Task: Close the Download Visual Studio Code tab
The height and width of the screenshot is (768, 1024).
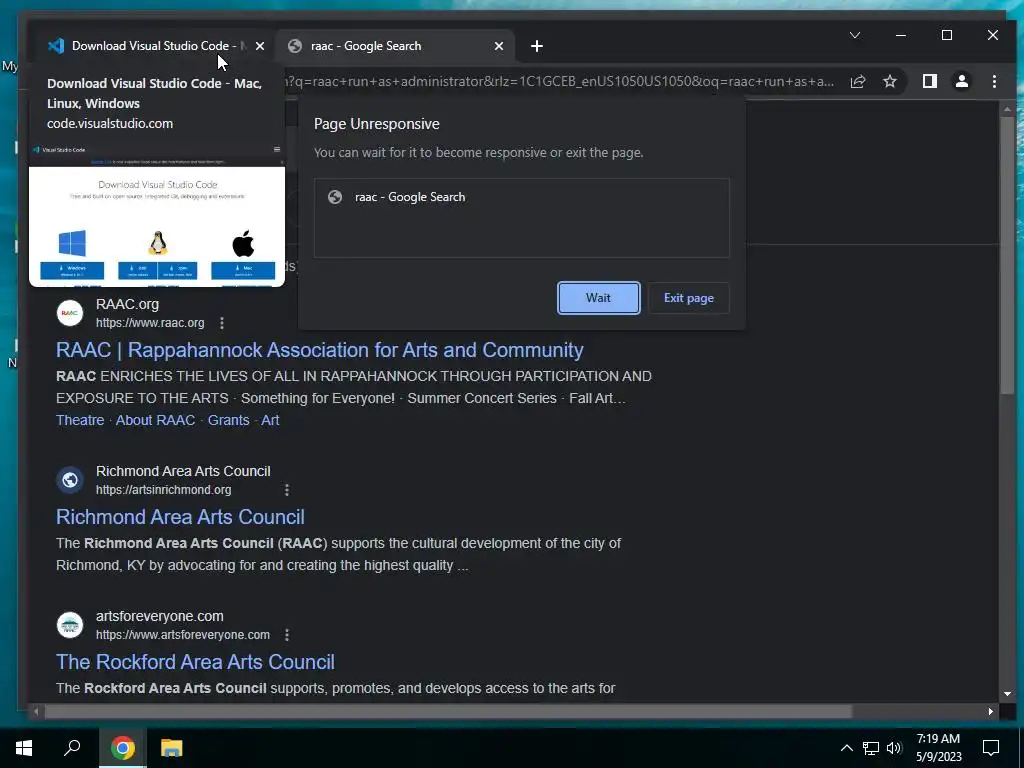Action: pyautogui.click(x=260, y=46)
